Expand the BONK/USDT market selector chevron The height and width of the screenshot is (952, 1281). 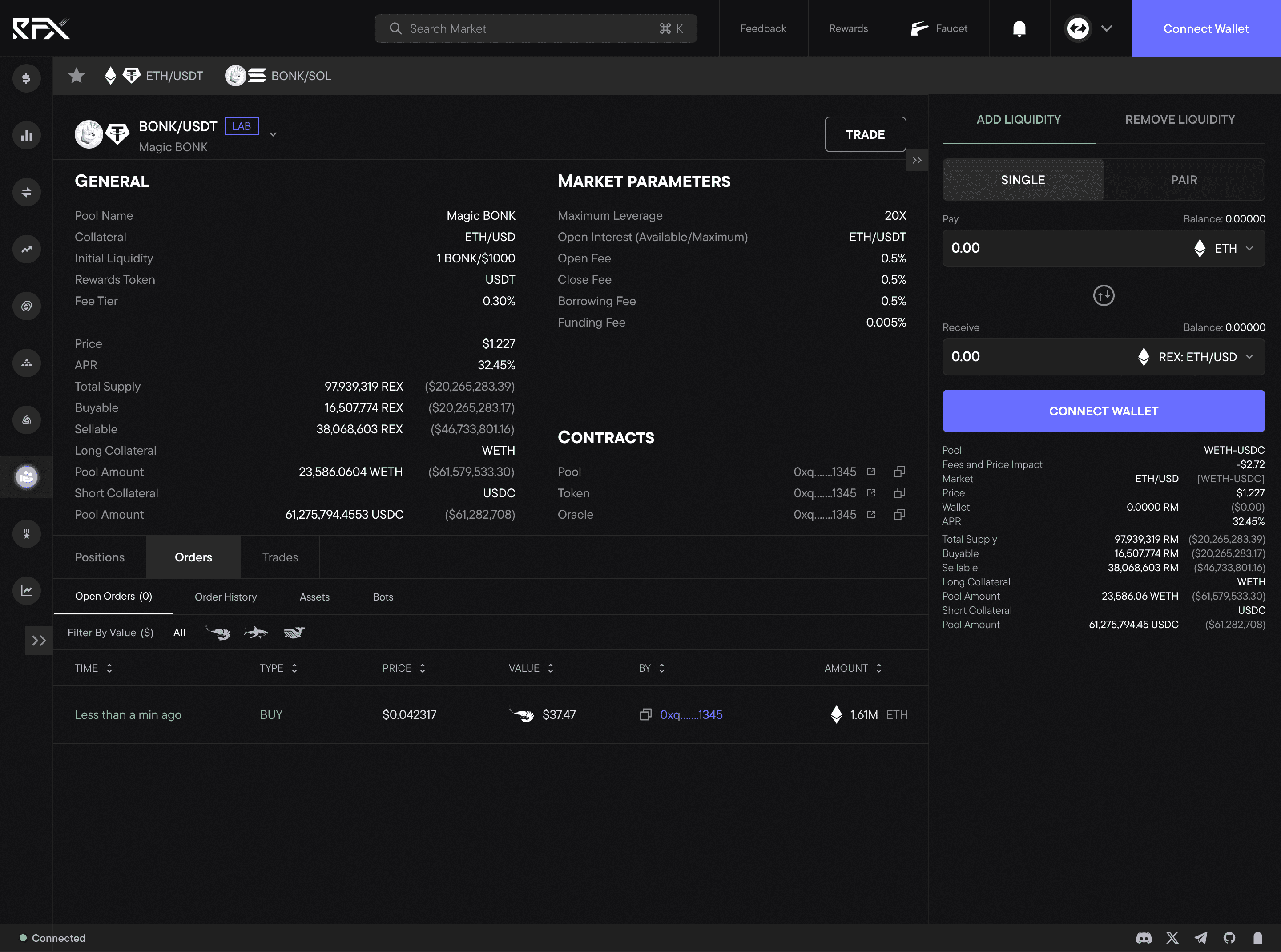pos(273,134)
